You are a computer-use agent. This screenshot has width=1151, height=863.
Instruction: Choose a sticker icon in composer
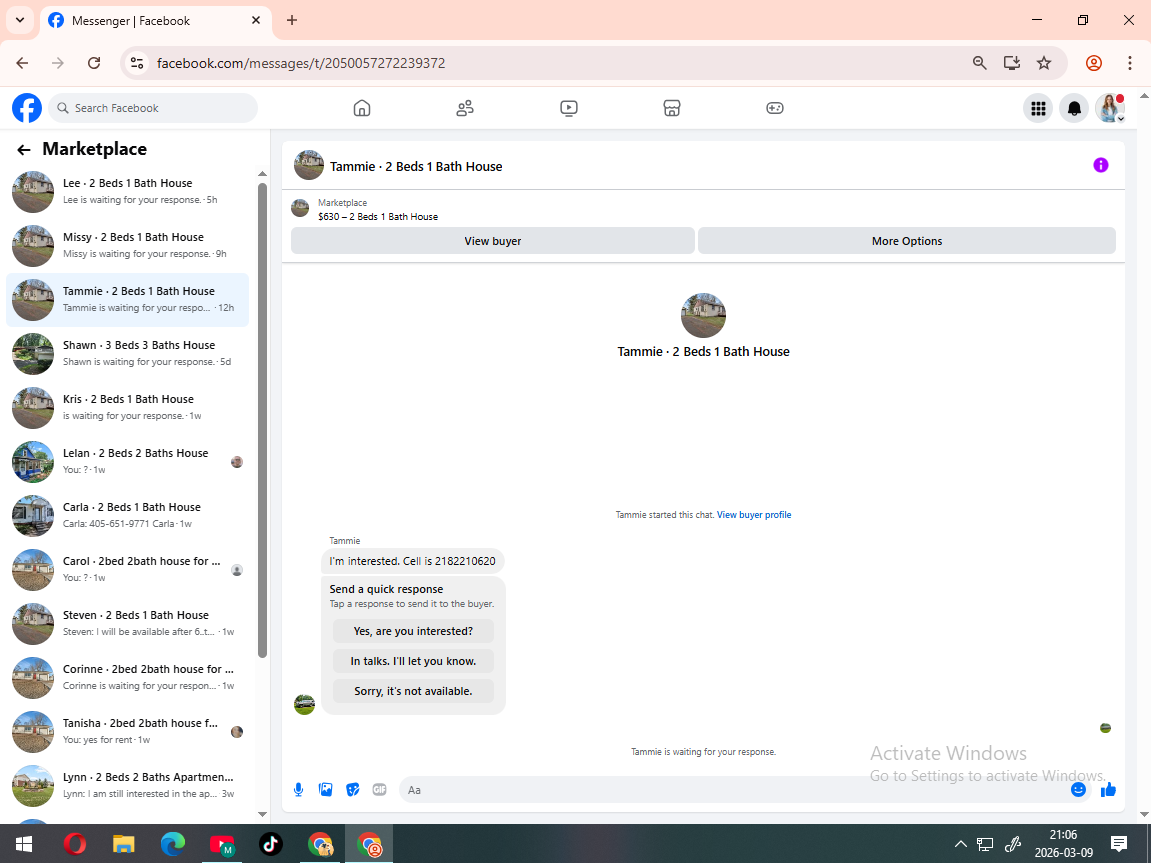pyautogui.click(x=352, y=790)
